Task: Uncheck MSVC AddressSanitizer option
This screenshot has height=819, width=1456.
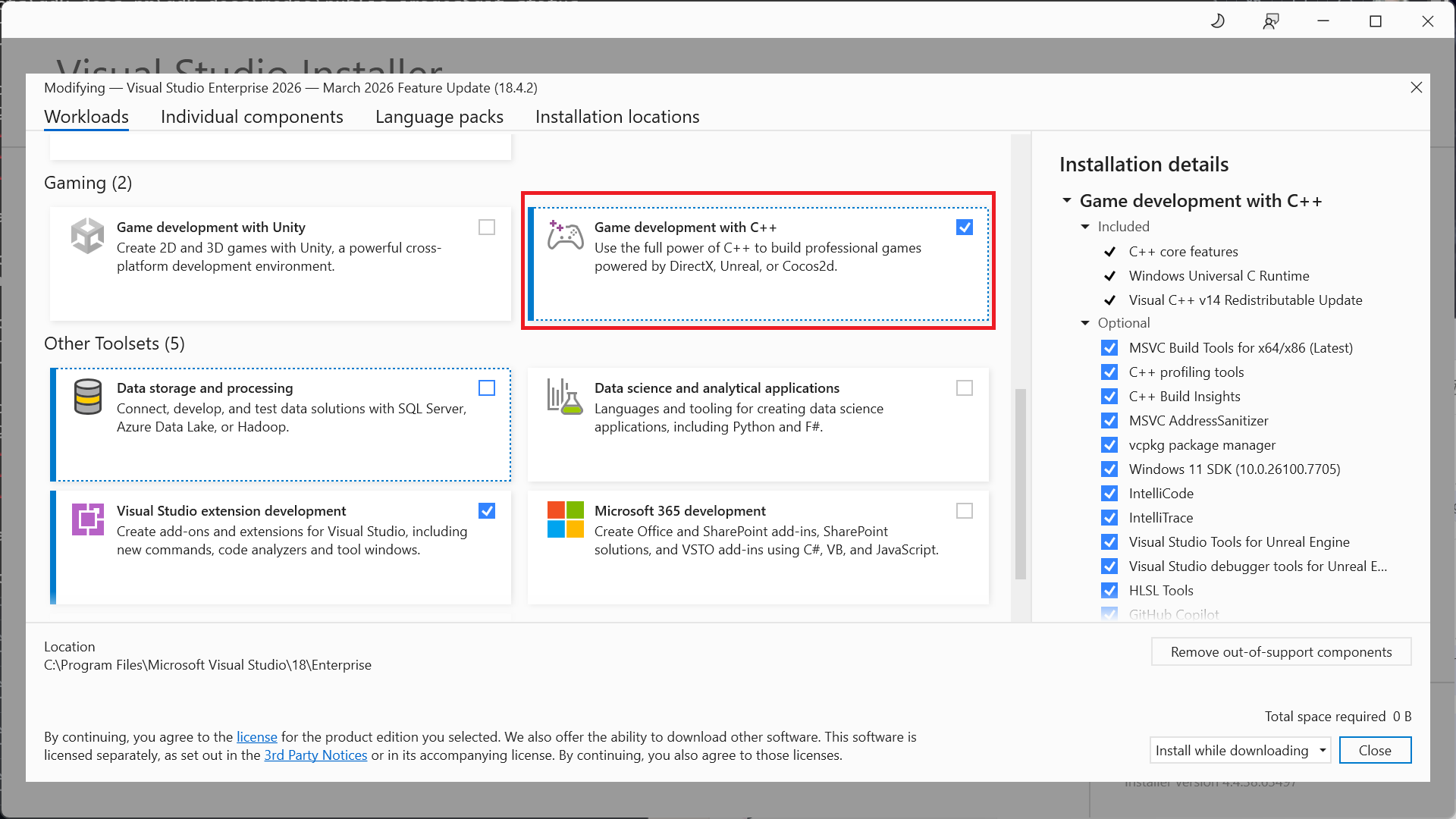Action: coord(1109,421)
